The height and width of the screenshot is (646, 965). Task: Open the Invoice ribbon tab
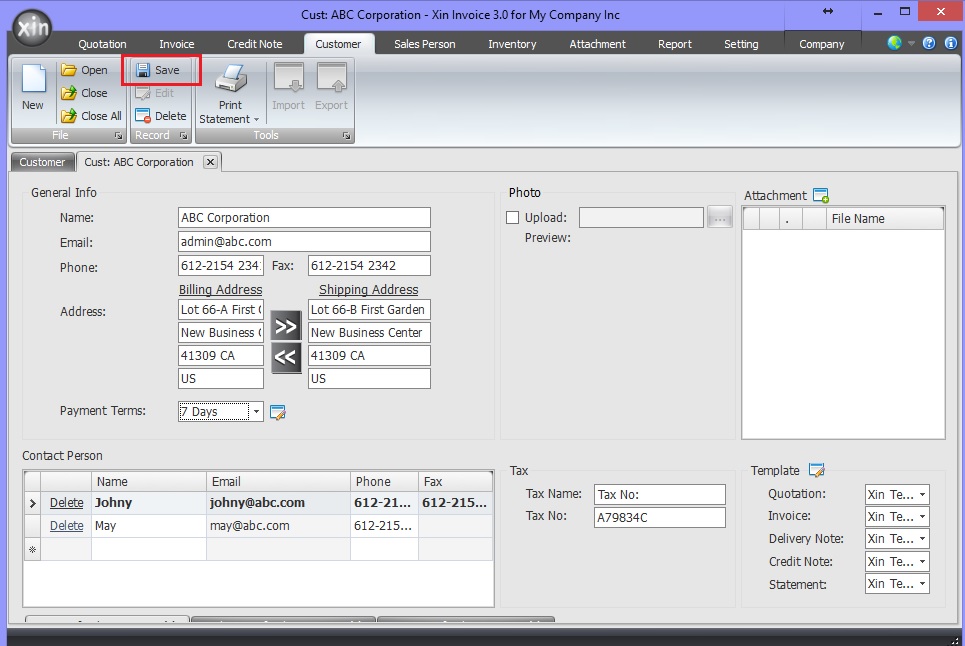(177, 44)
